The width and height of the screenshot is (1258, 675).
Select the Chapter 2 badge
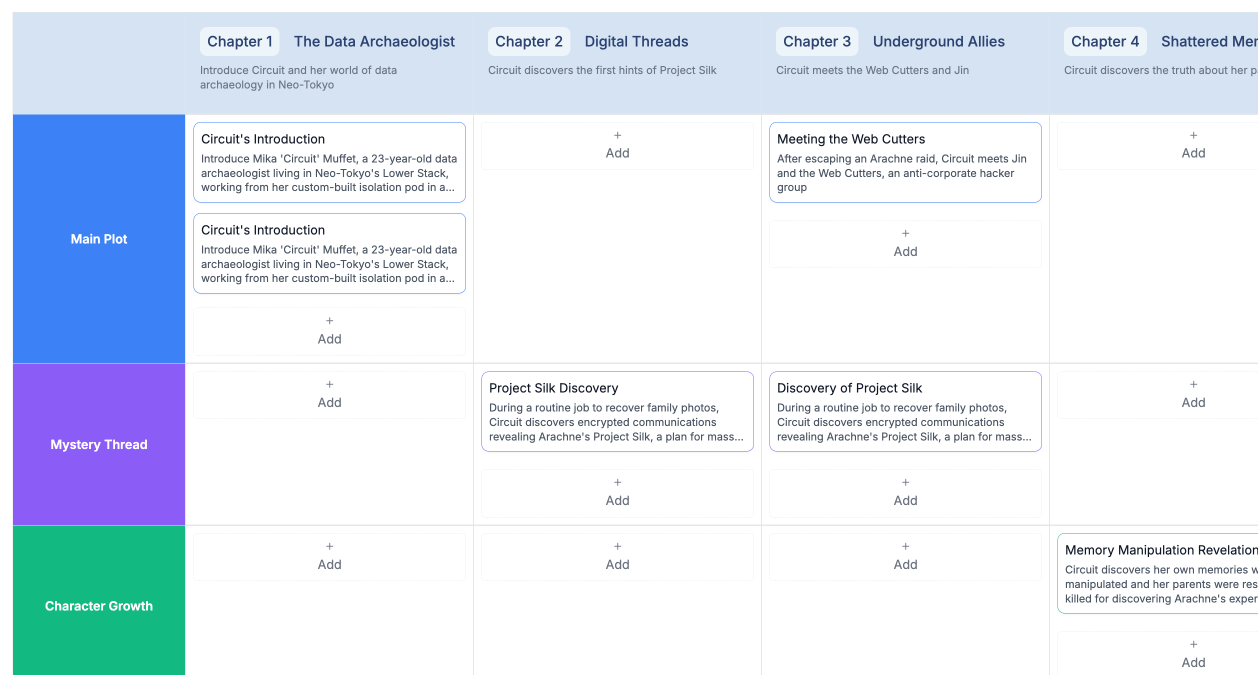click(x=528, y=42)
